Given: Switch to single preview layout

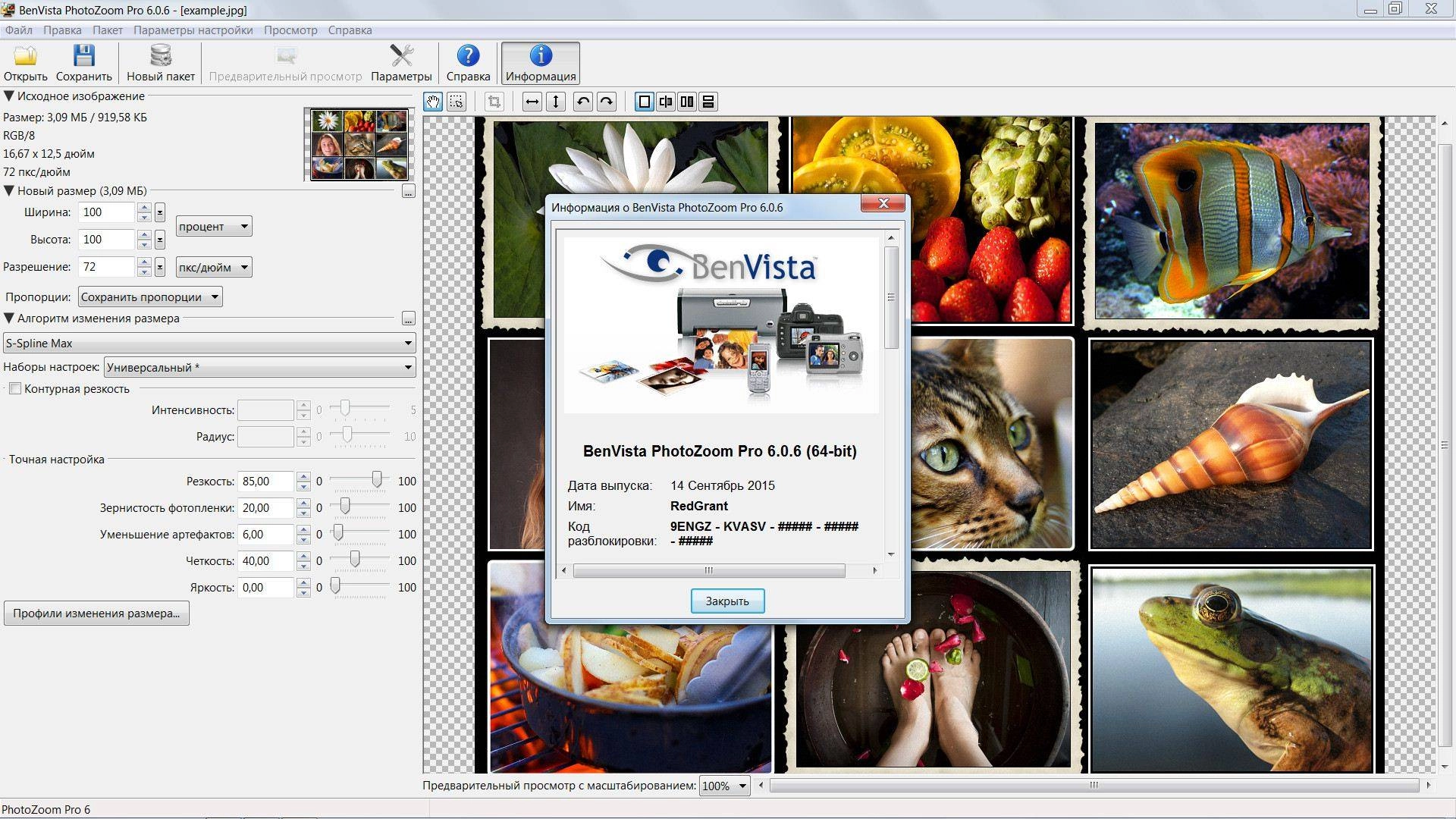Looking at the screenshot, I should point(644,102).
